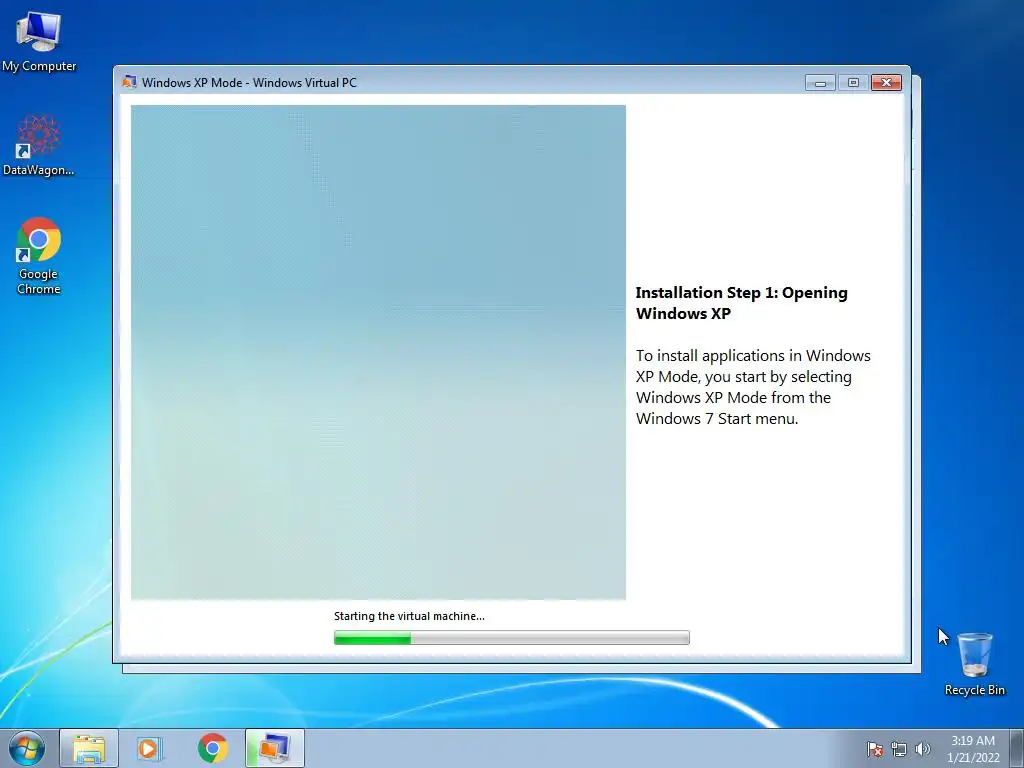Viewport: 1024px width, 768px height.
Task: Click the virtual machine startup progress bar
Action: click(x=511, y=637)
